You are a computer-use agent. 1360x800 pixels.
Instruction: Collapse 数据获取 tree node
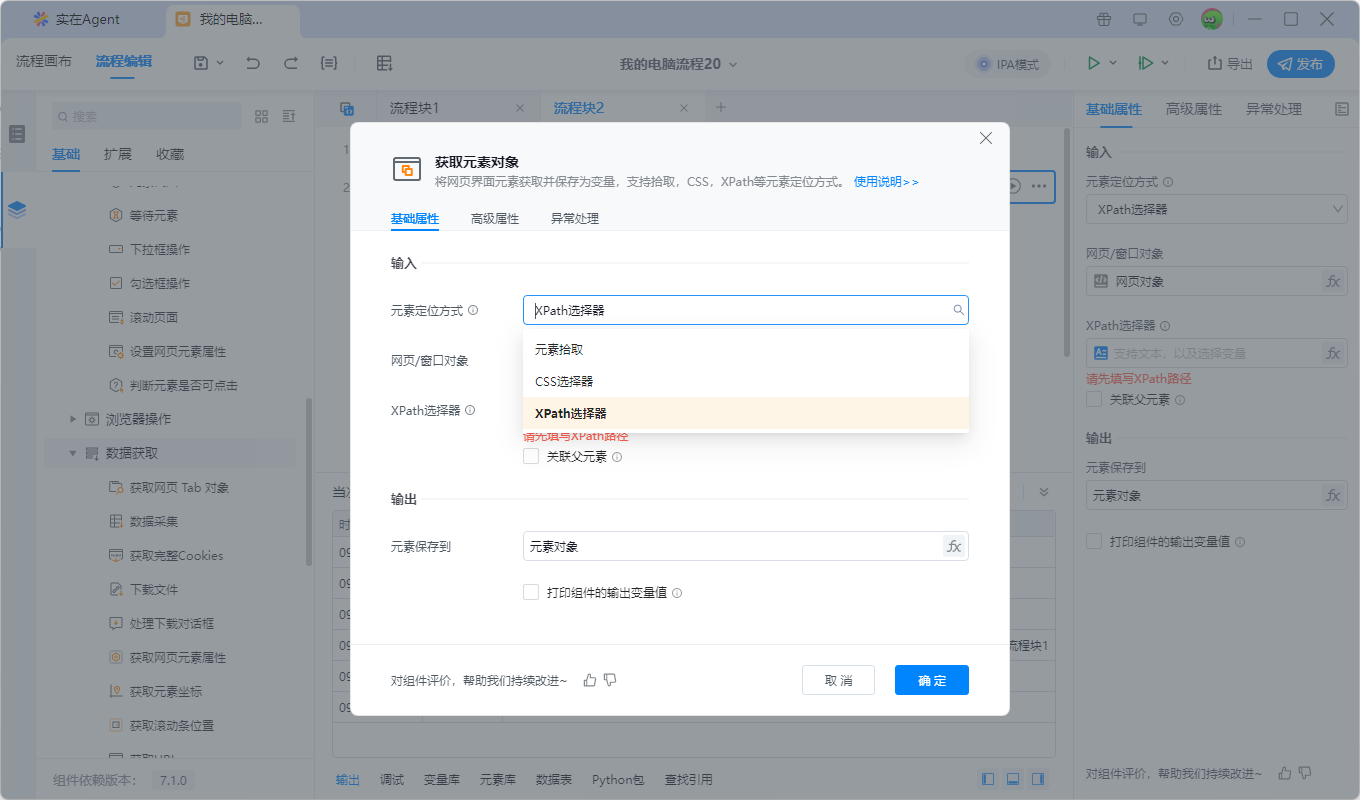[x=72, y=453]
